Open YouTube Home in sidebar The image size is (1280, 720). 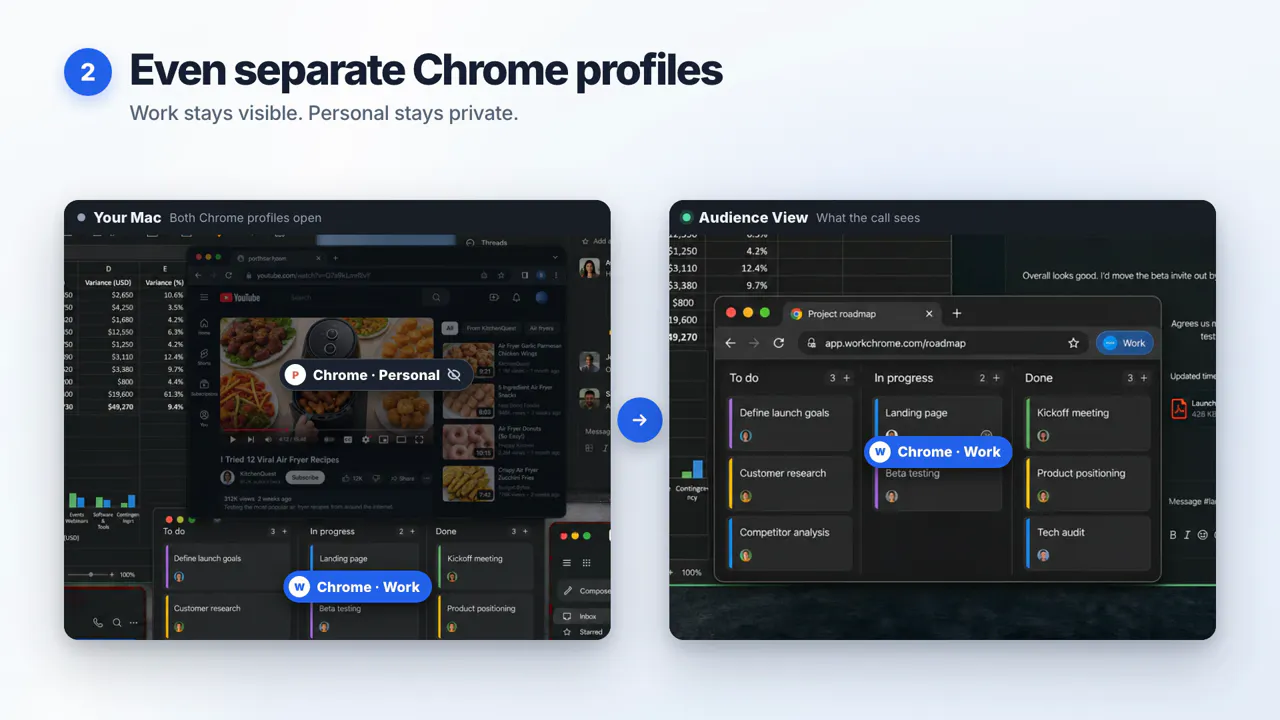coord(204,326)
